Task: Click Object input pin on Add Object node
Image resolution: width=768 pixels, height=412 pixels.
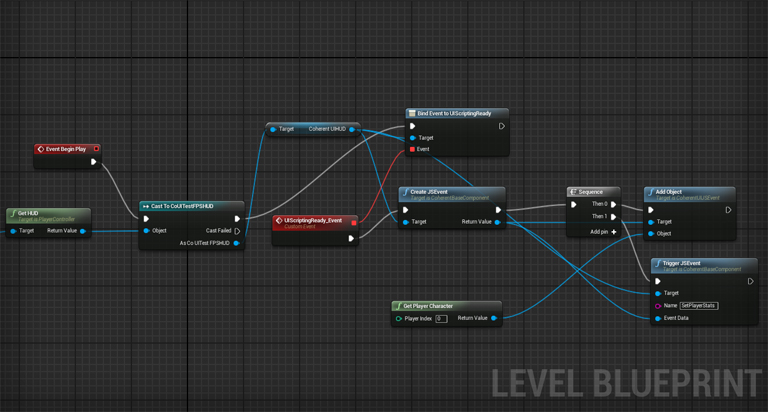Action: pos(651,234)
